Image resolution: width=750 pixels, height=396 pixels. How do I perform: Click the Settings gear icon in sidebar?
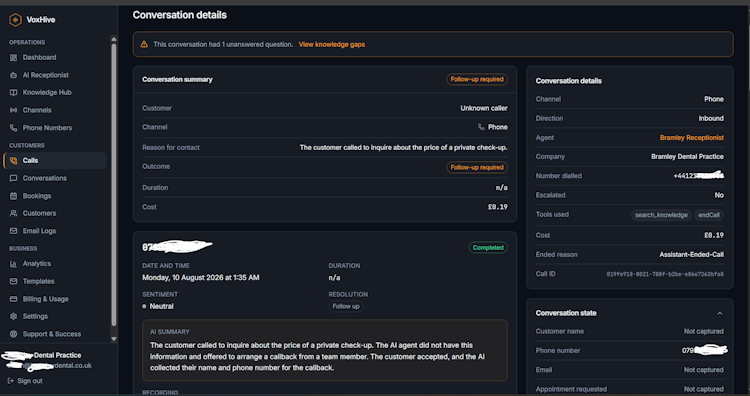[13, 316]
